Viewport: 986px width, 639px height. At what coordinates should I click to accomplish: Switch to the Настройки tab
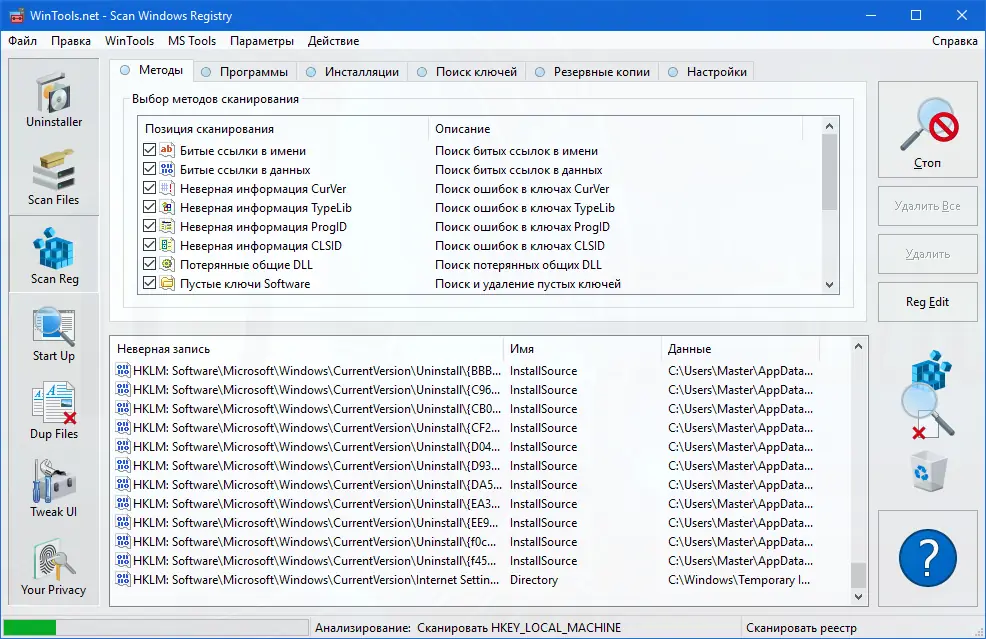point(707,72)
